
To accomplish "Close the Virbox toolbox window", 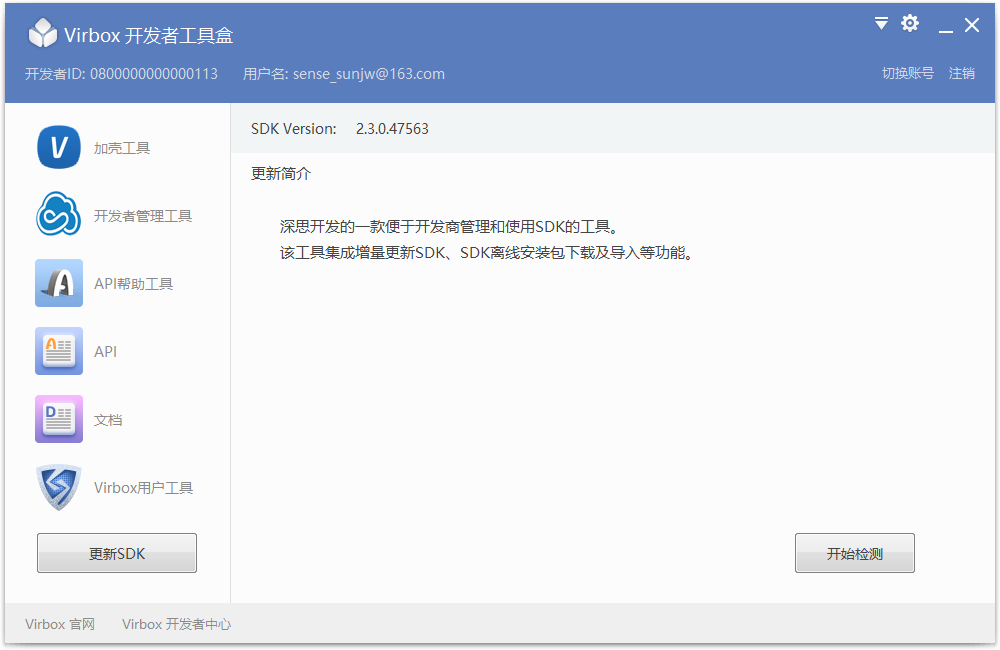I will coord(972,25).
